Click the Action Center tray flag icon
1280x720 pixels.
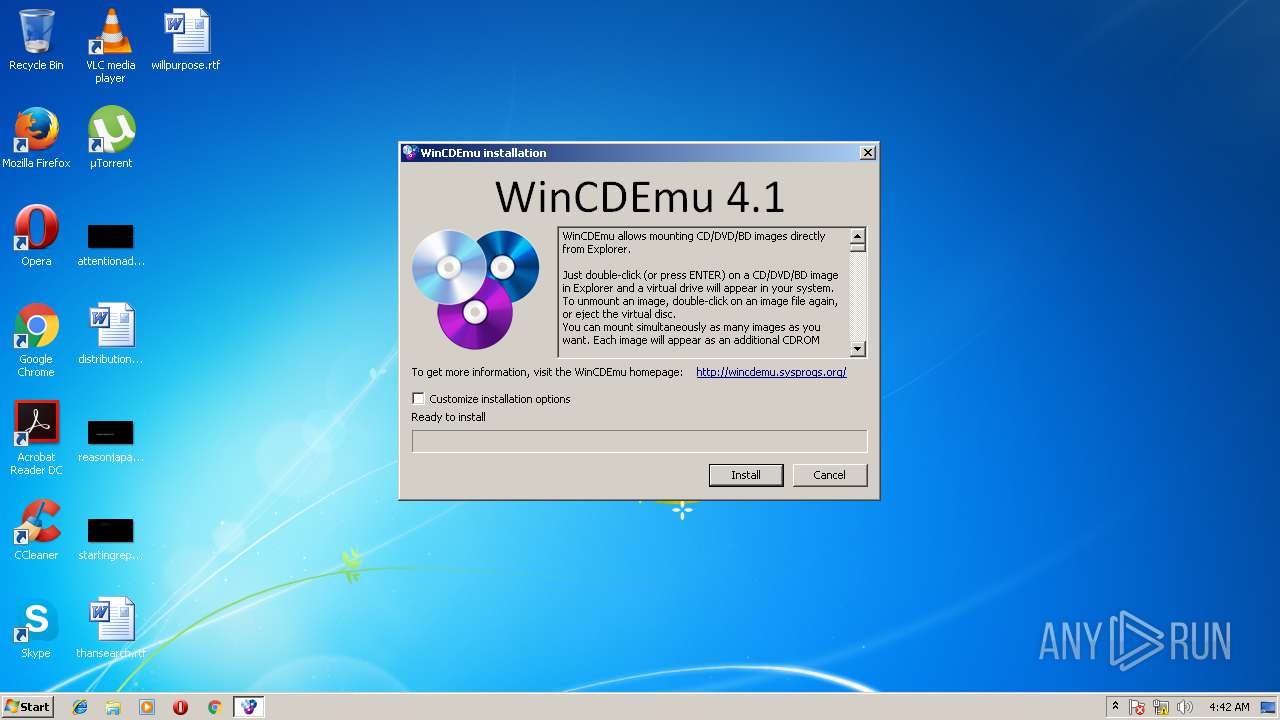tap(1138, 707)
